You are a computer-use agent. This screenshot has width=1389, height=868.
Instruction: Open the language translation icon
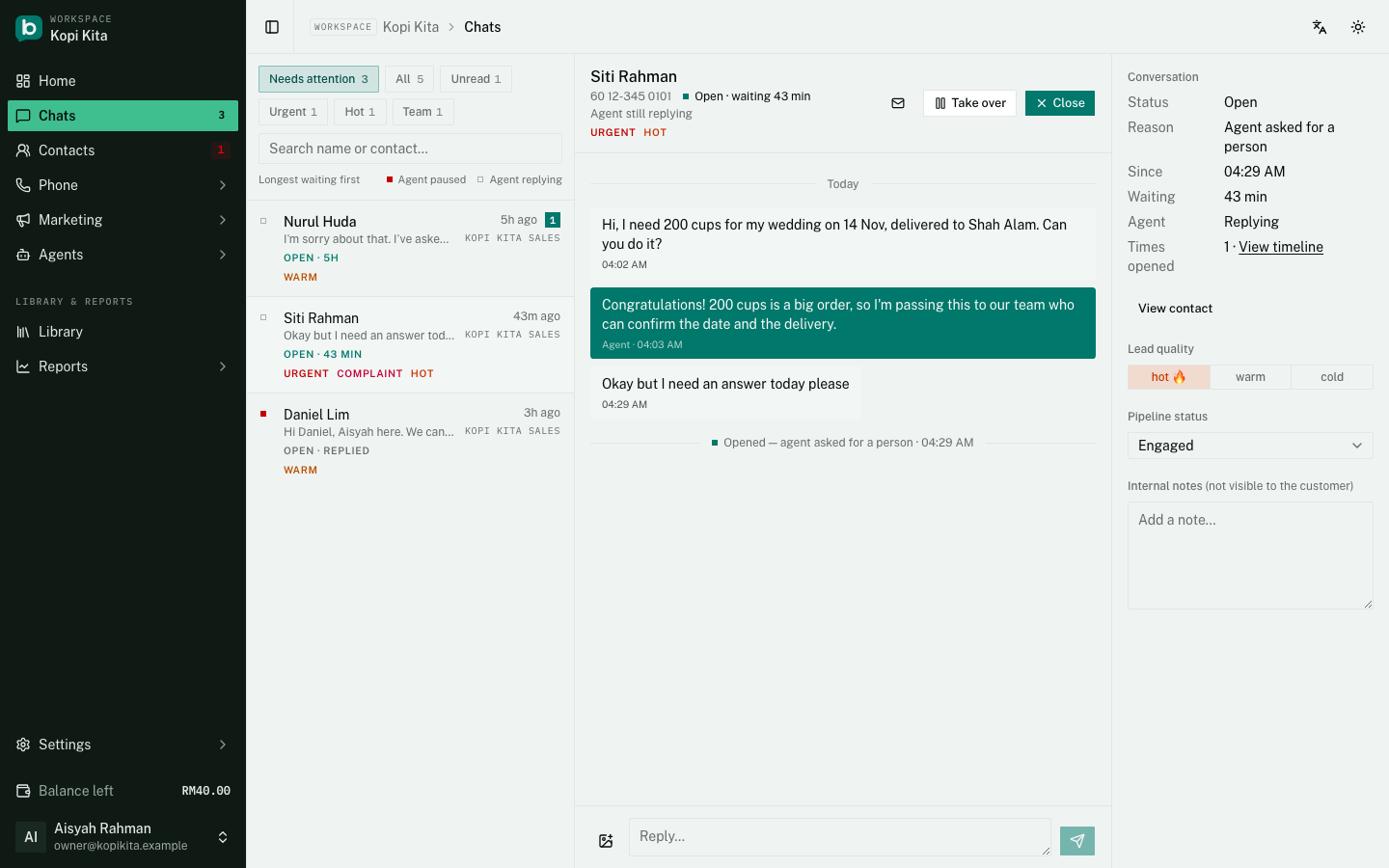(1320, 27)
